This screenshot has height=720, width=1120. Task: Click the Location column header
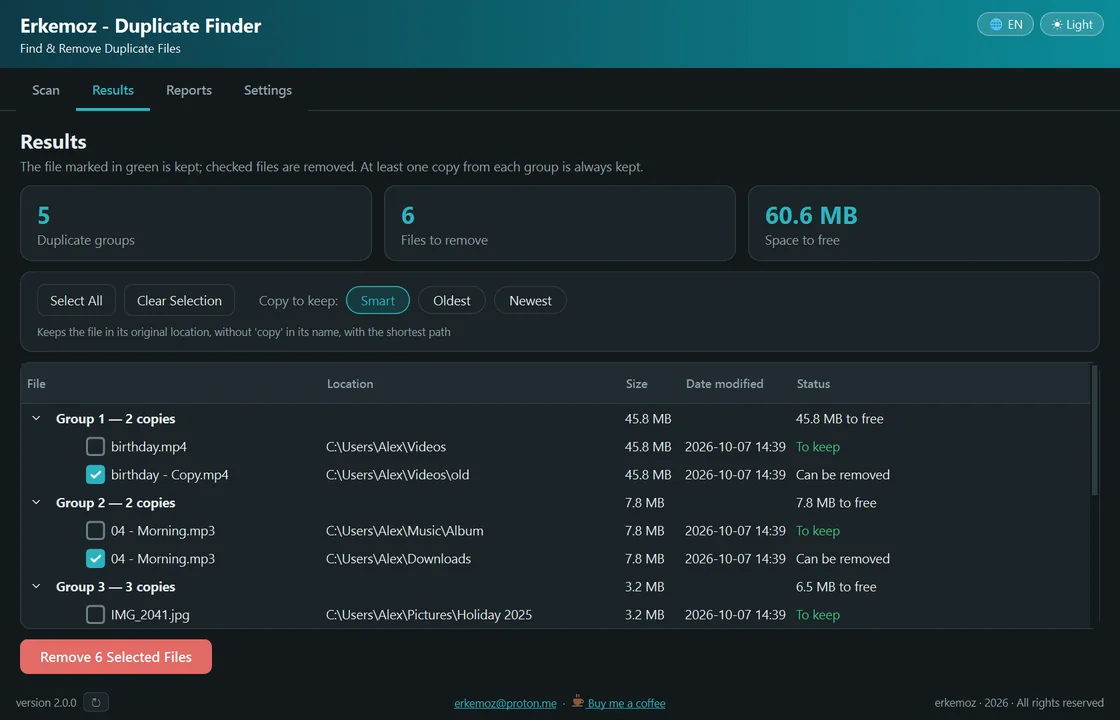point(350,384)
